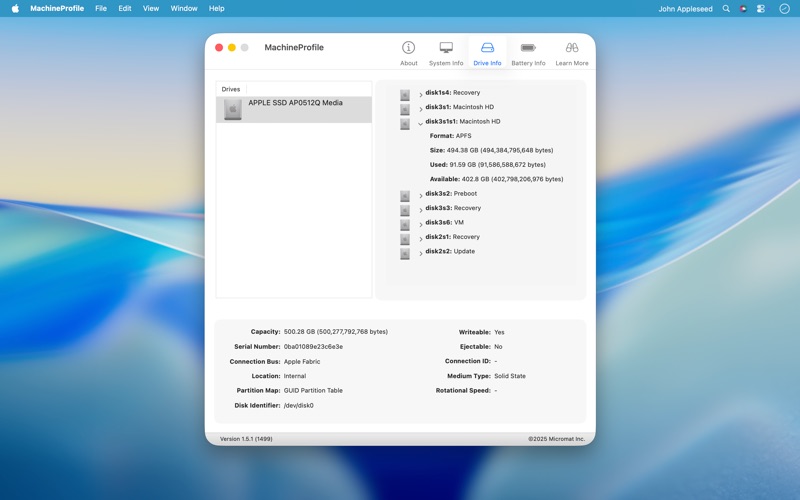Expand disk3s2 Preboot row
This screenshot has height=500, width=800.
click(420, 196)
